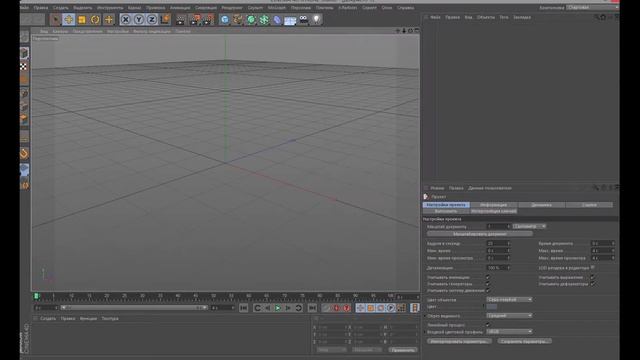Select the Live Selection arrow tool

tap(56, 19)
